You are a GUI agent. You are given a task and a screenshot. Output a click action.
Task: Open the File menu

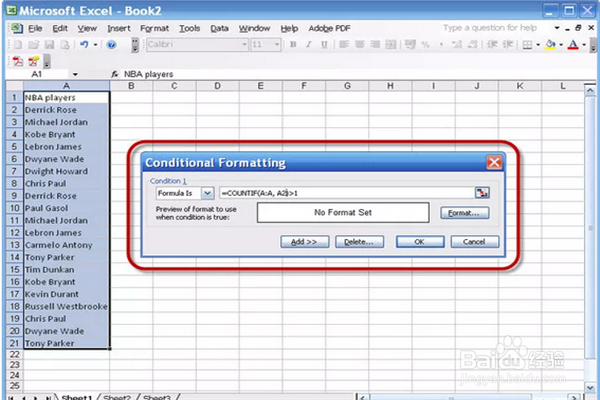point(35,28)
